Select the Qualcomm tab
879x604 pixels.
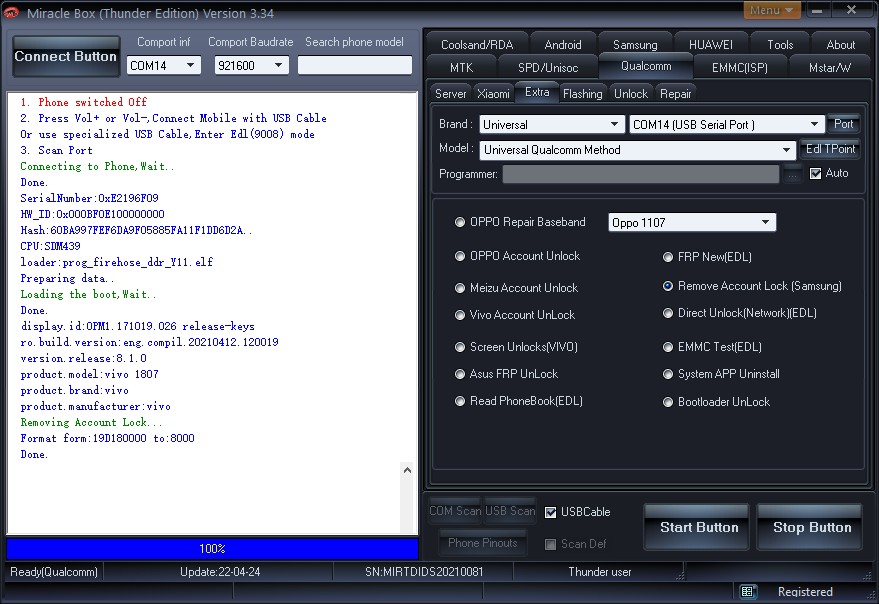646,66
